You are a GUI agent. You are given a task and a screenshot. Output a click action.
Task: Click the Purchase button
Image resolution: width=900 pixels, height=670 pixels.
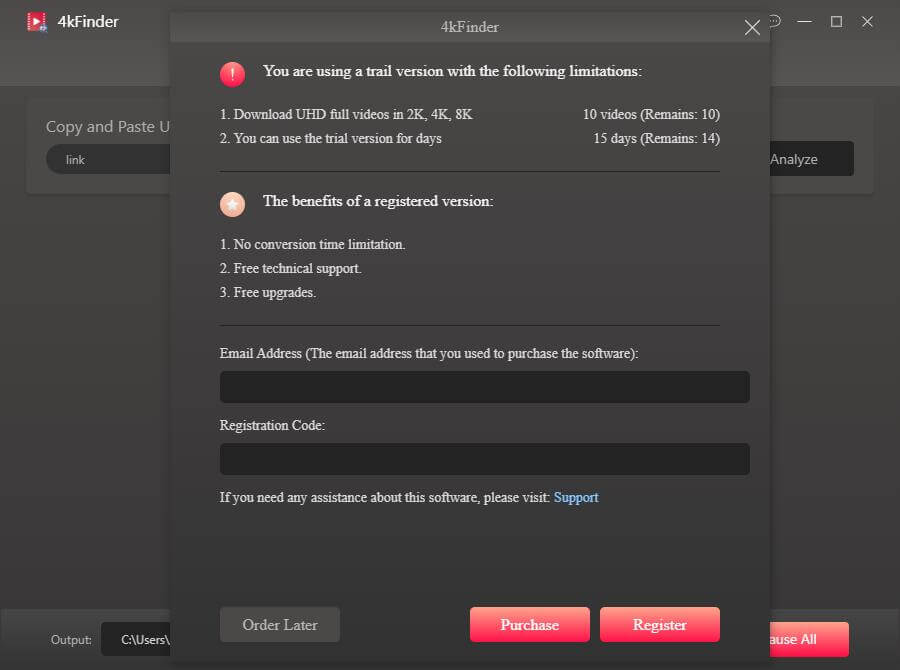coord(529,625)
